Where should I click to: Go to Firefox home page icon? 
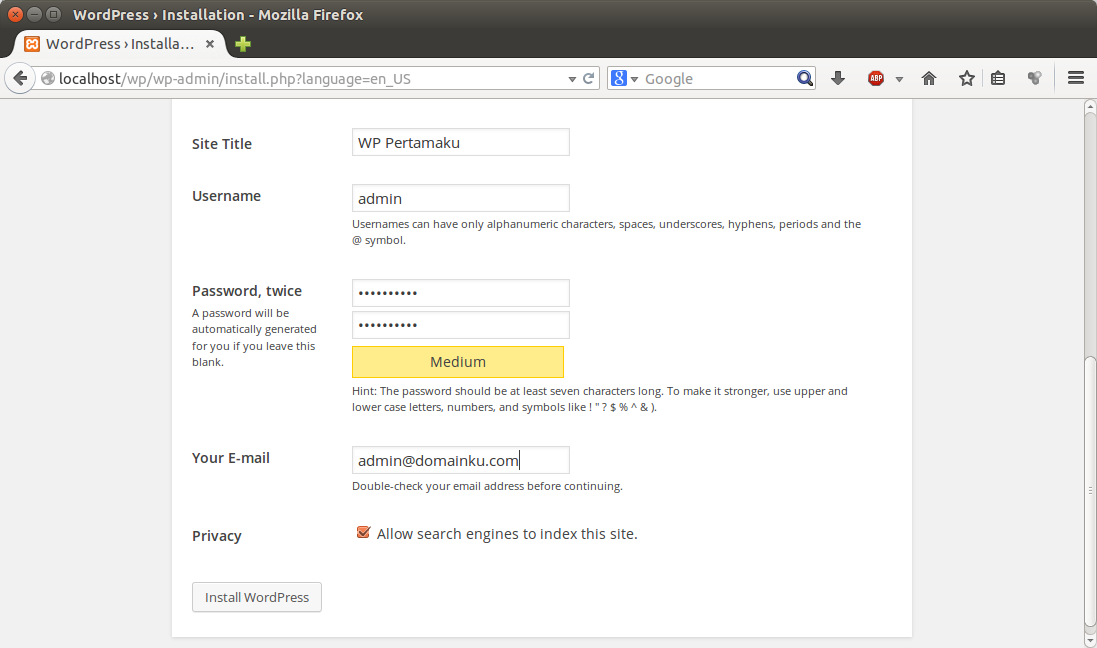(x=929, y=78)
